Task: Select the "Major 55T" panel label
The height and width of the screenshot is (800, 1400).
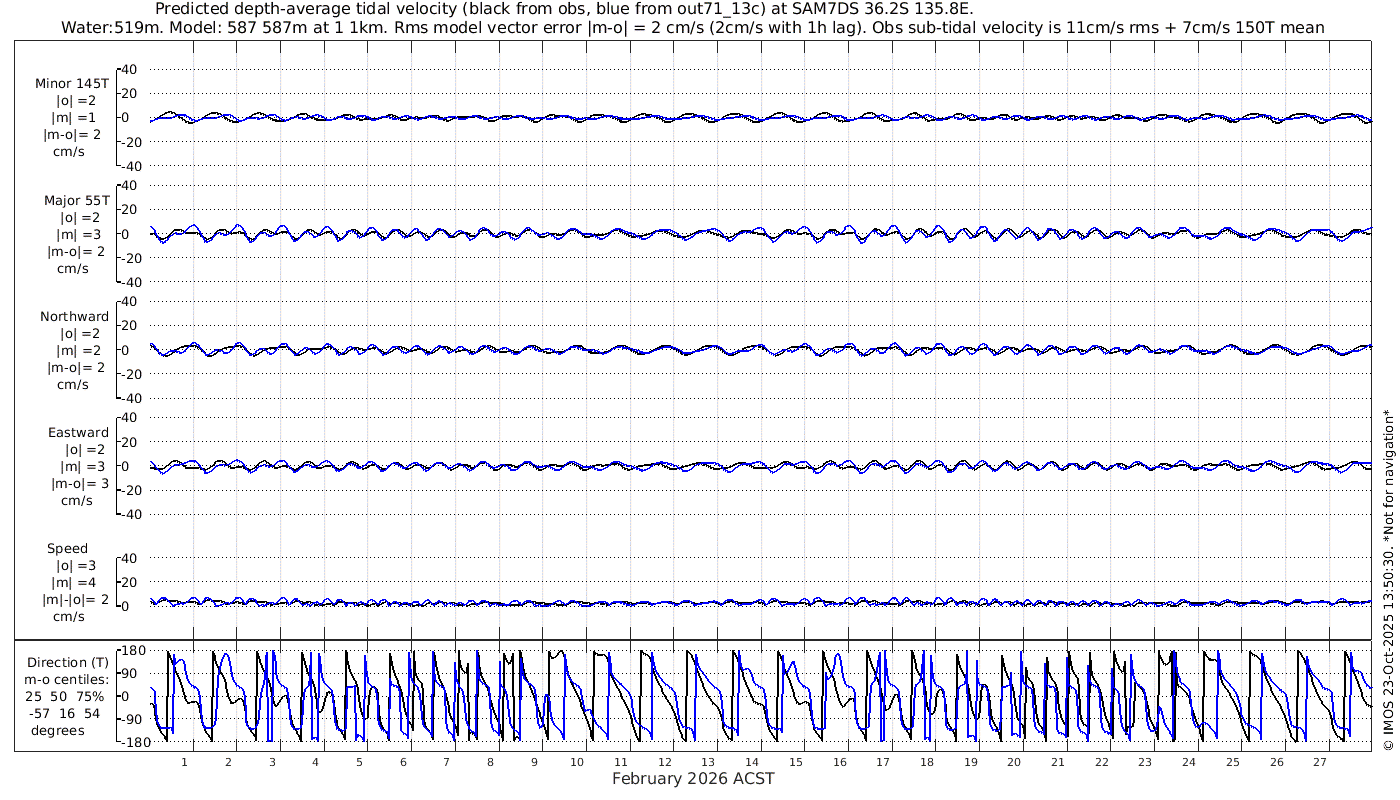Action: pyautogui.click(x=77, y=200)
